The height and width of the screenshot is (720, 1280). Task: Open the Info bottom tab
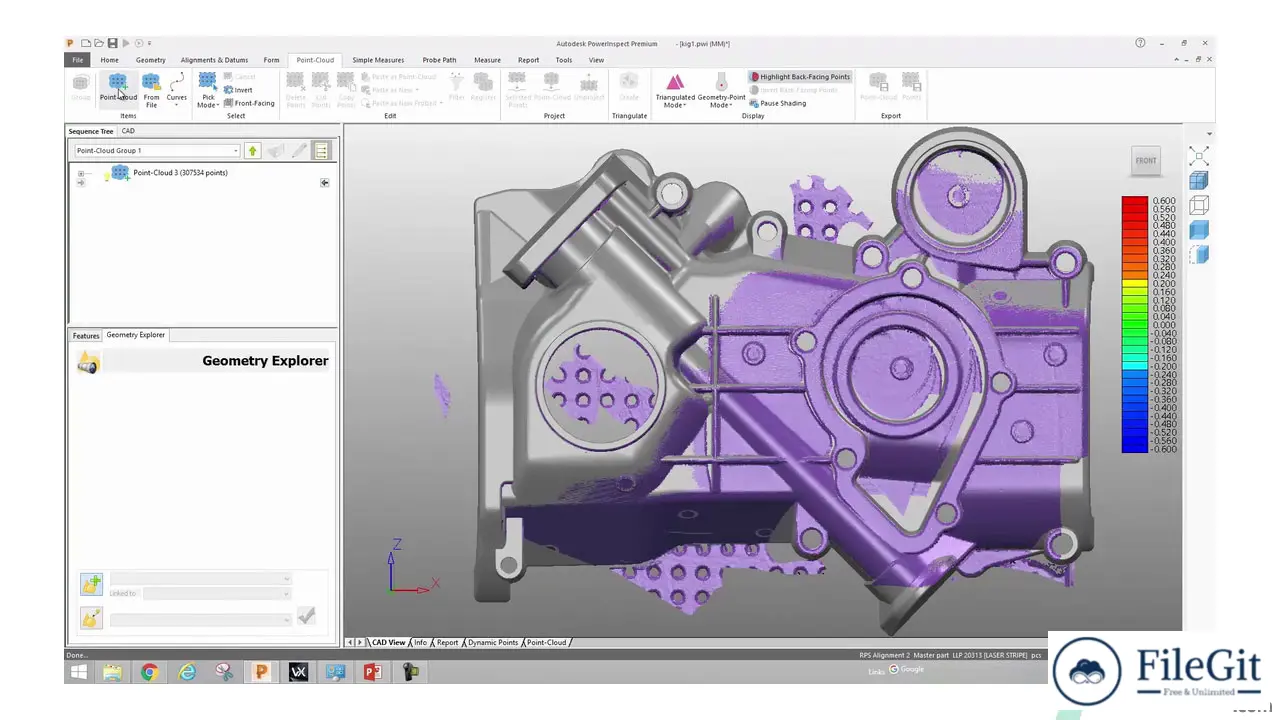(420, 642)
